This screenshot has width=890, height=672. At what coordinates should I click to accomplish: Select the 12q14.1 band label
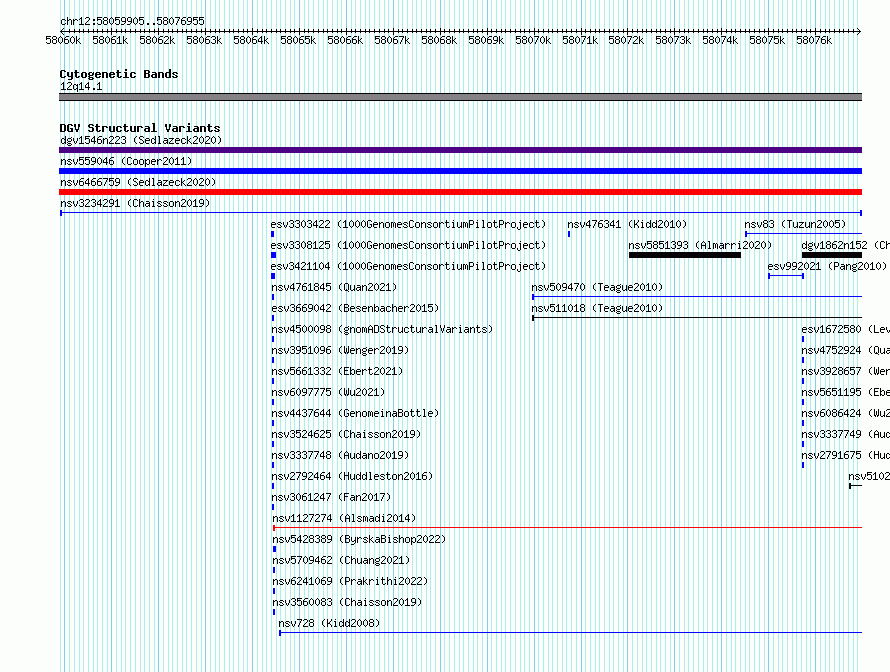coord(81,86)
